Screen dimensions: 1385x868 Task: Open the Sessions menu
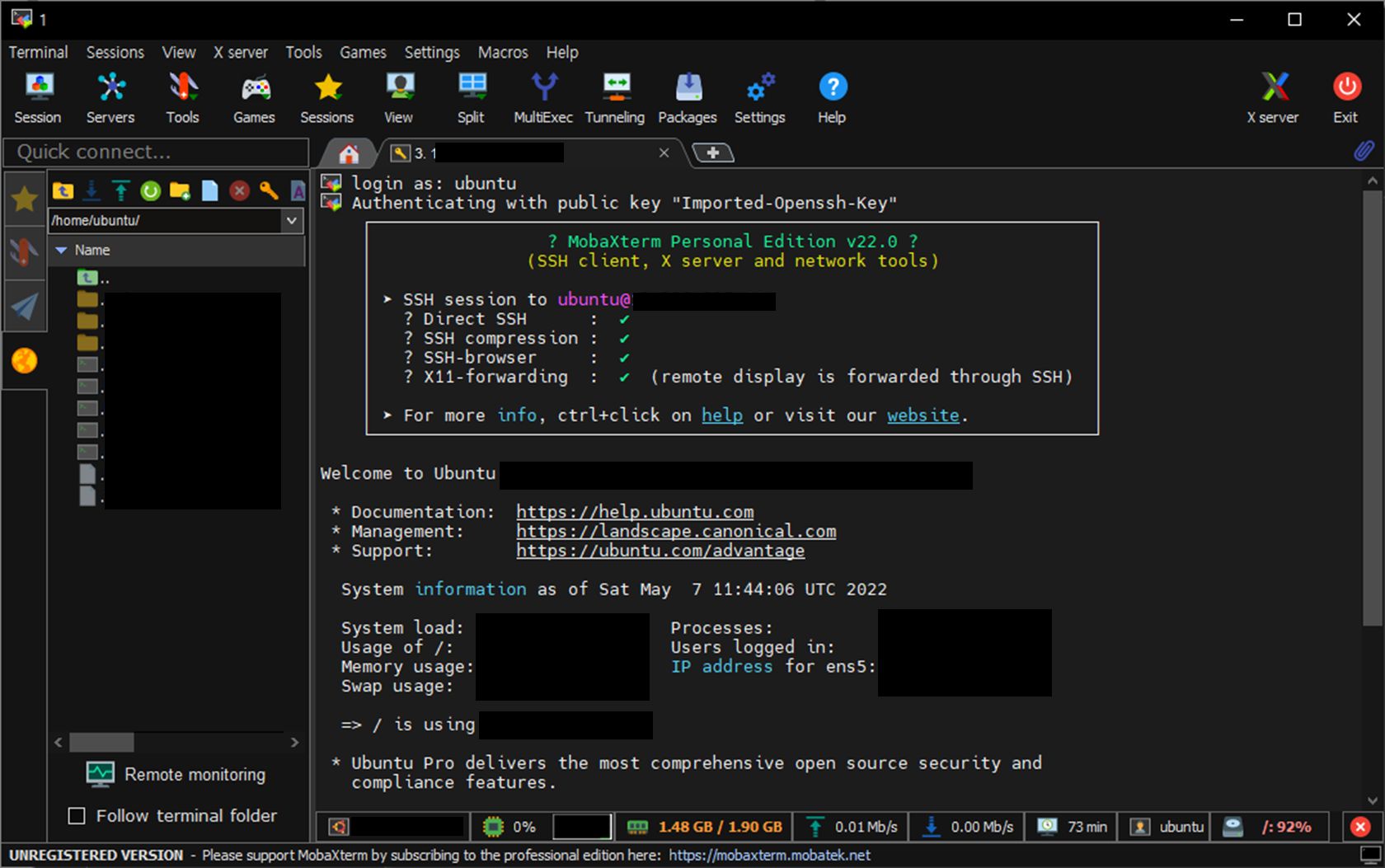(115, 52)
